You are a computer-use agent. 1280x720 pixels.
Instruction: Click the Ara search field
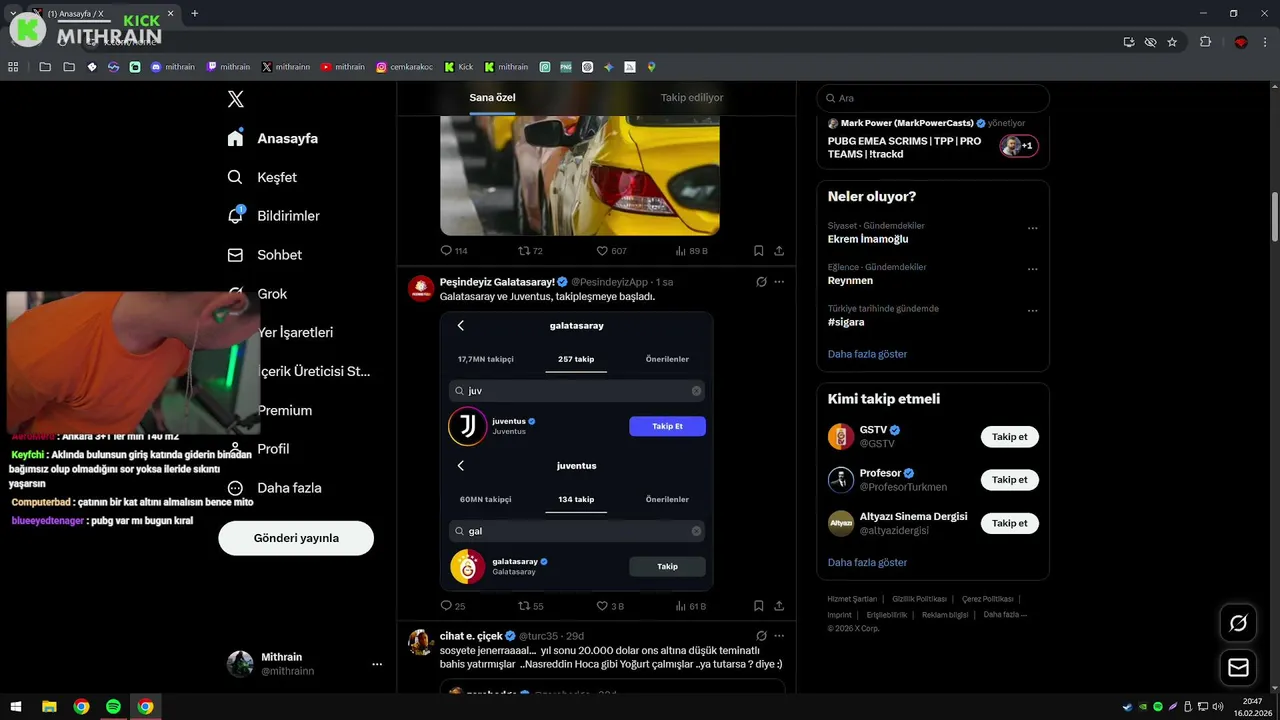[933, 98]
